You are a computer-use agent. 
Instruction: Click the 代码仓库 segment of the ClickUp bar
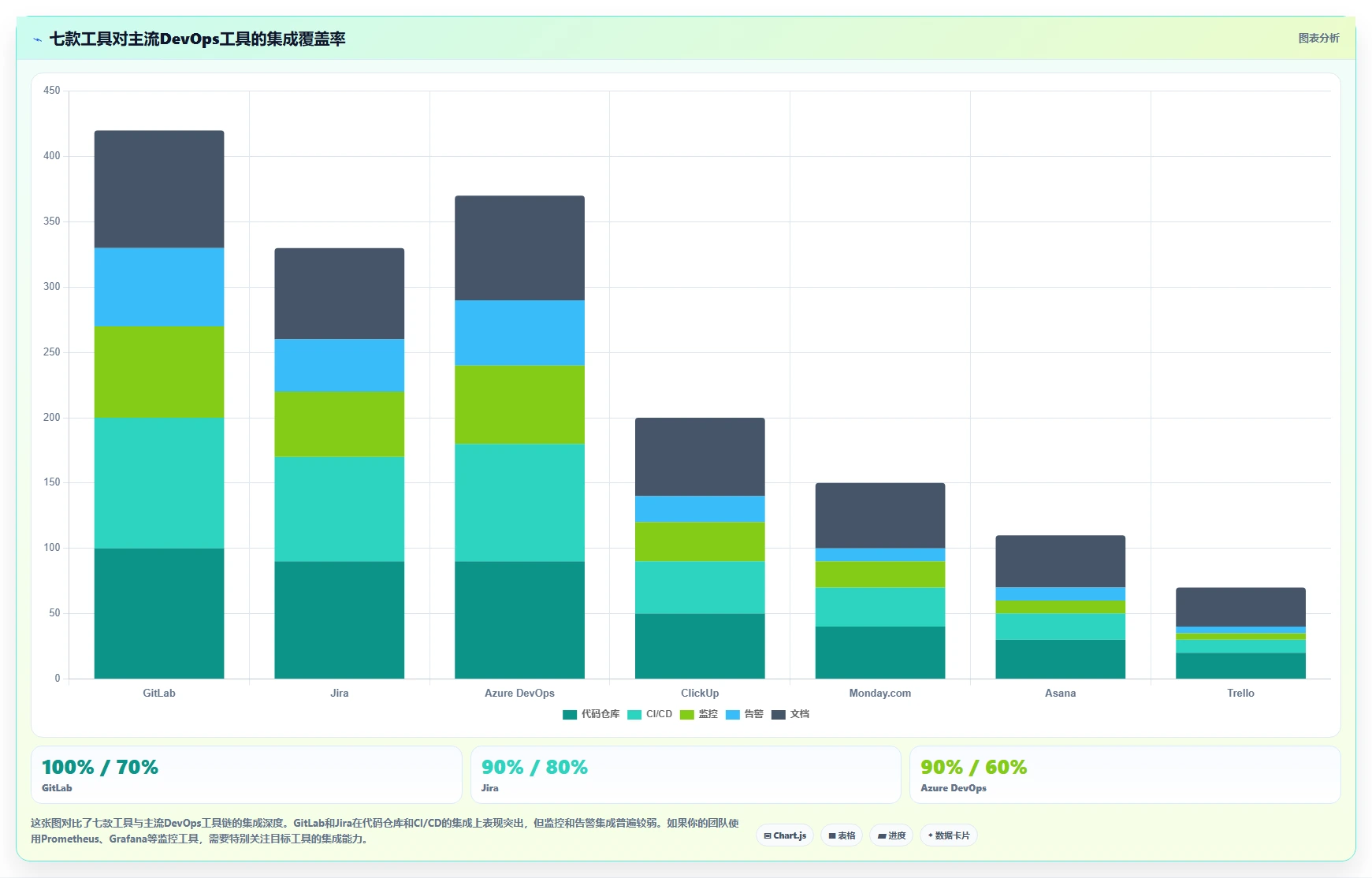click(x=700, y=646)
